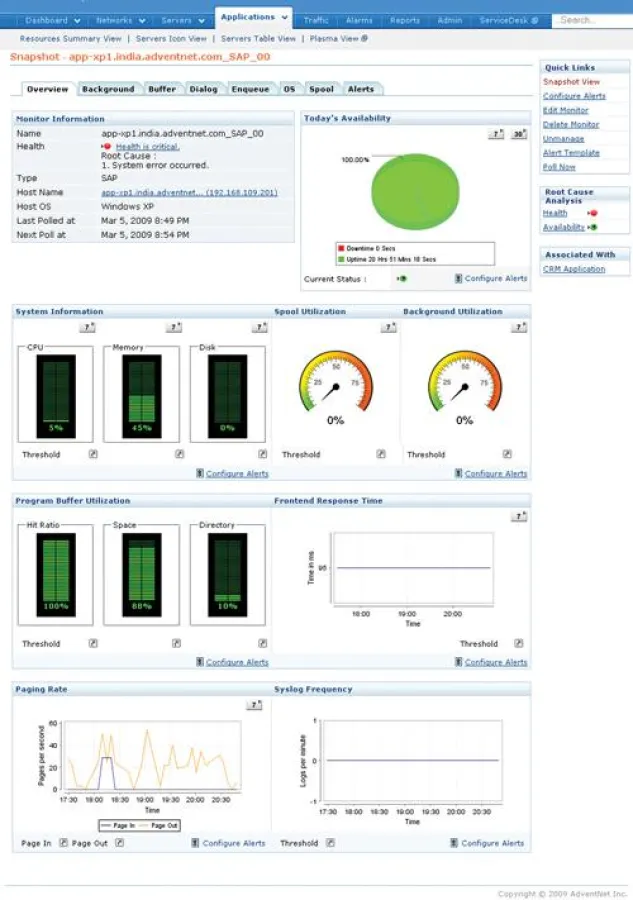Open 7-day CPU report icon
Viewport: 633px width, 900px height.
point(87,327)
